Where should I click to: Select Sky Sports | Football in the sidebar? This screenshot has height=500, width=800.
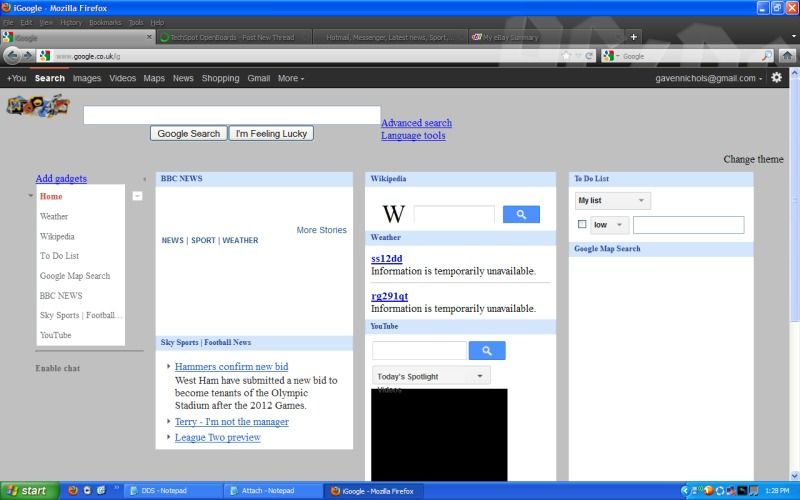tap(81, 315)
